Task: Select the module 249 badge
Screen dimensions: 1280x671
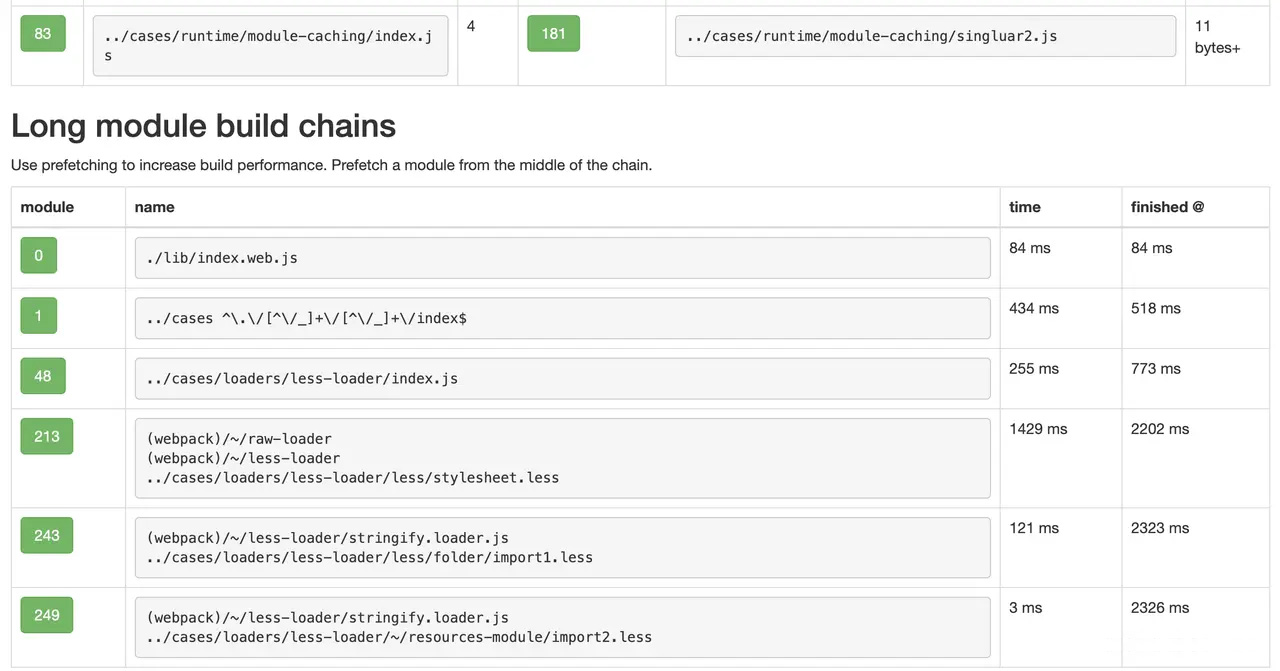Action: pos(46,615)
